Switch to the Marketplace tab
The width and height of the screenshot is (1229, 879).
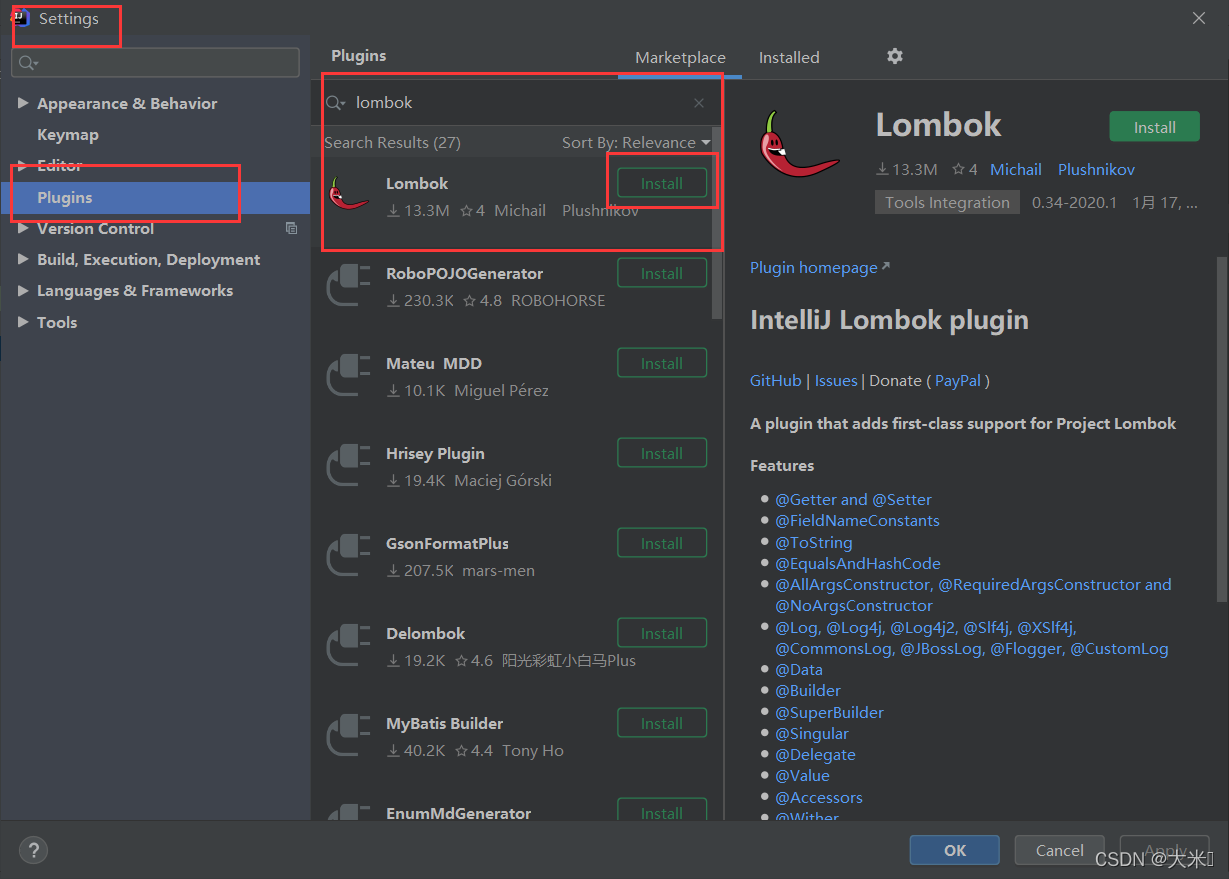(680, 58)
